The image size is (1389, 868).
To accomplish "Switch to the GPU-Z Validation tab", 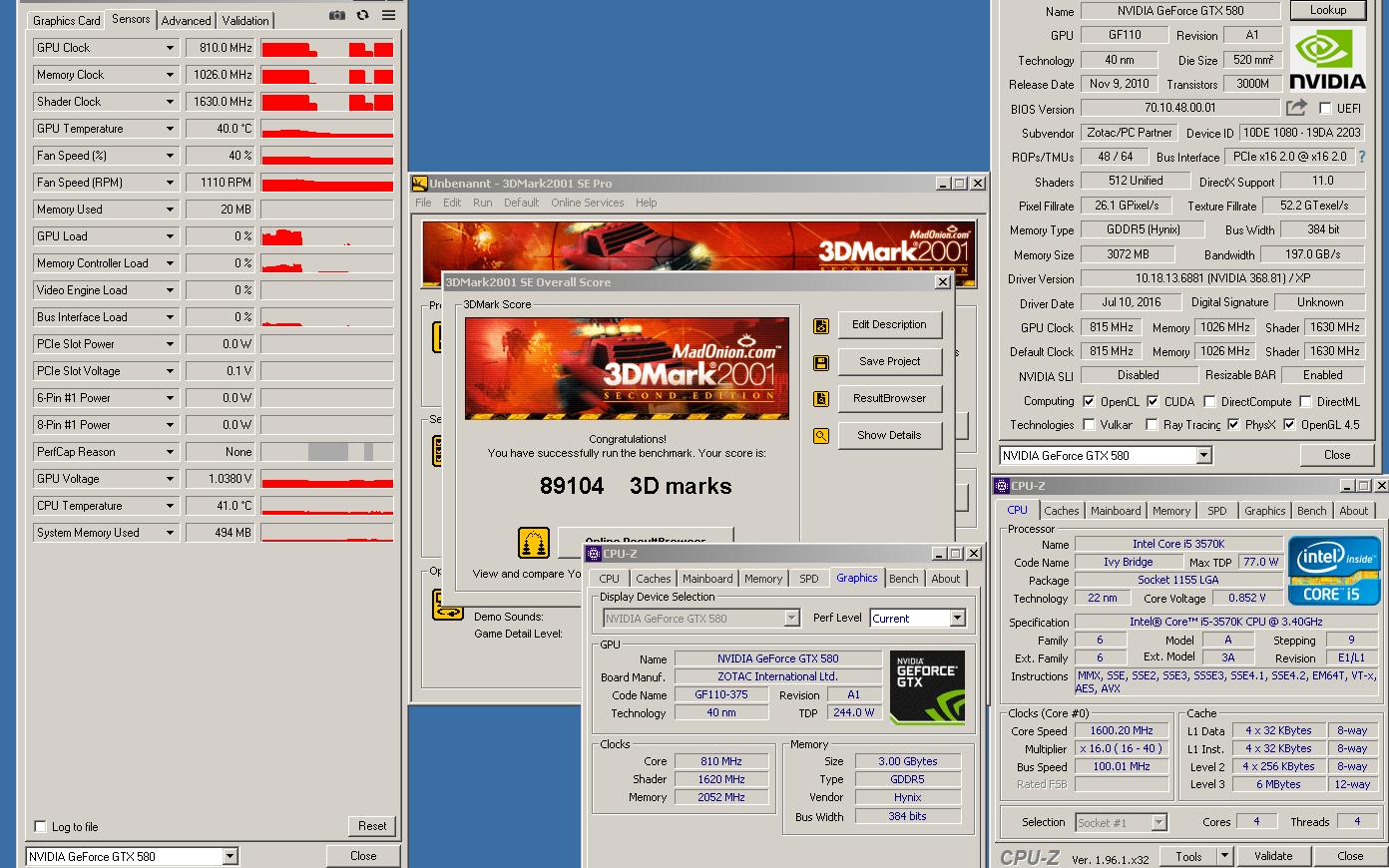I will point(245,20).
